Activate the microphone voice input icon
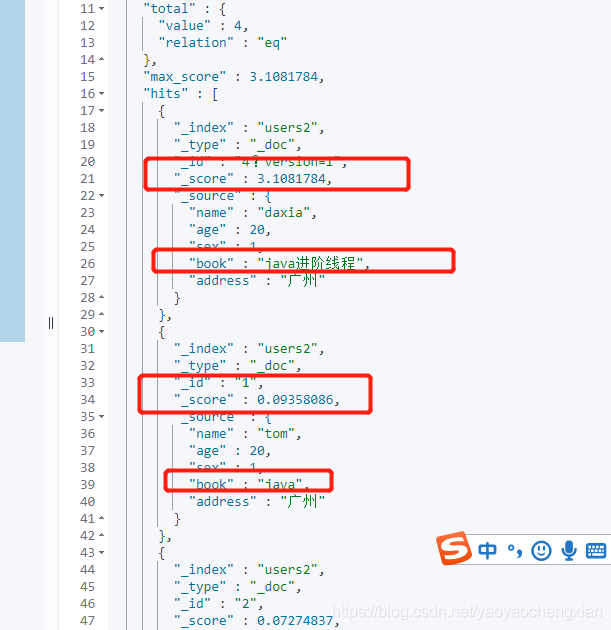Image resolution: width=611 pixels, height=630 pixels. 569,550
